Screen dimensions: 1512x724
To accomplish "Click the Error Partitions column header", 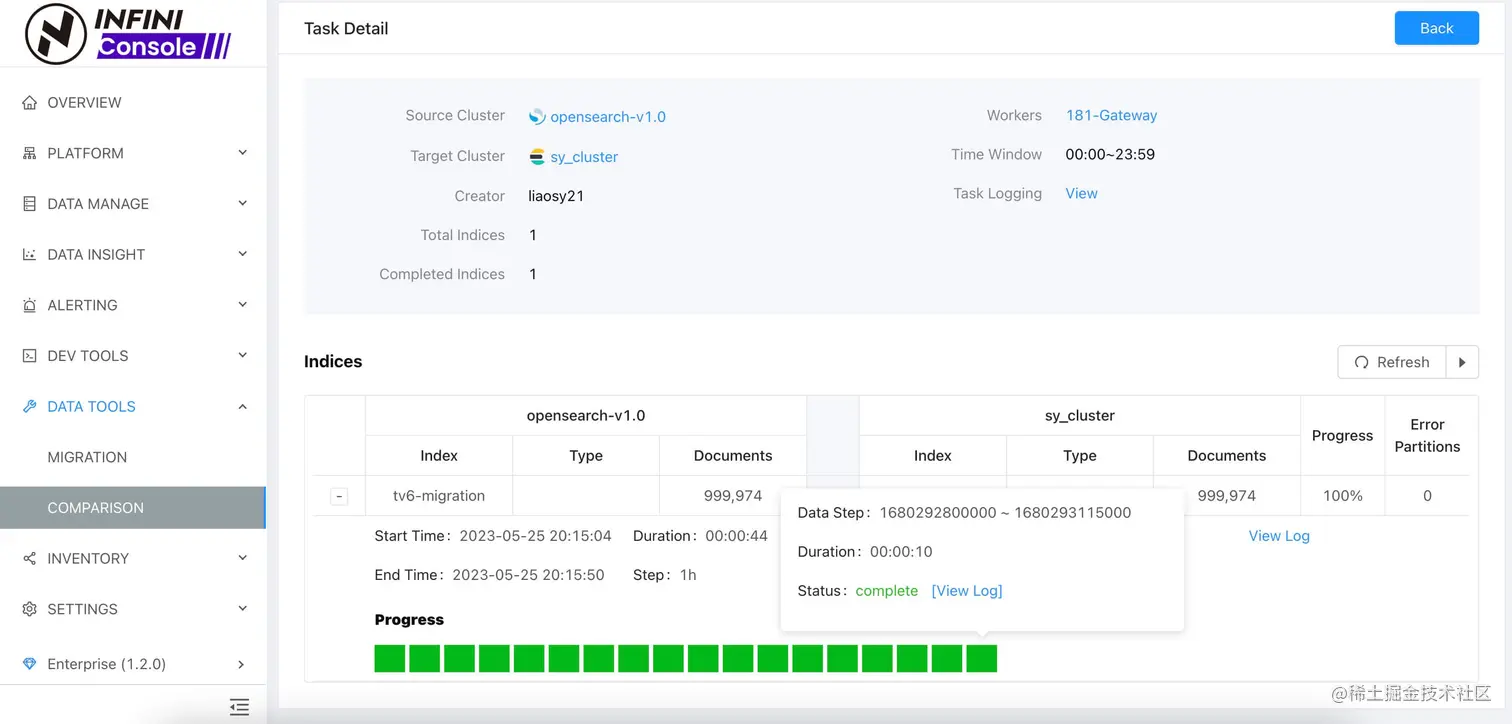I will [x=1427, y=436].
